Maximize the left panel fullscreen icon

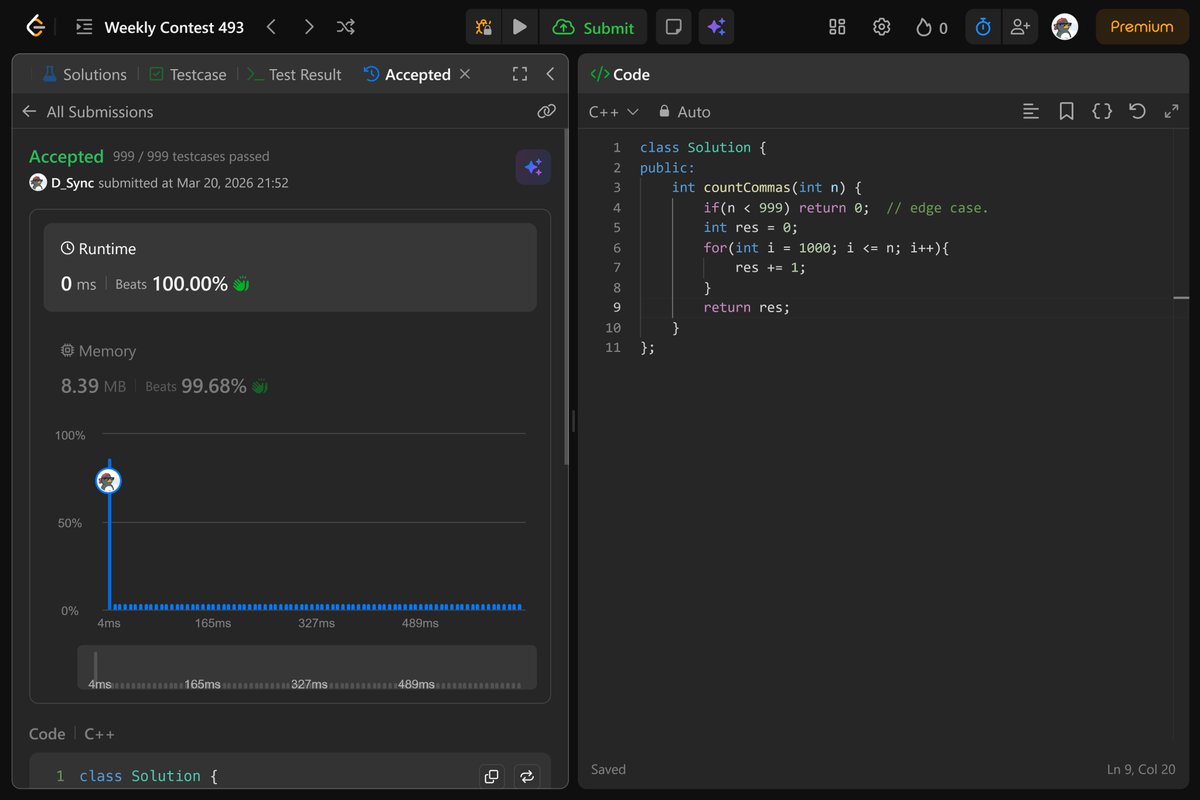[519, 74]
